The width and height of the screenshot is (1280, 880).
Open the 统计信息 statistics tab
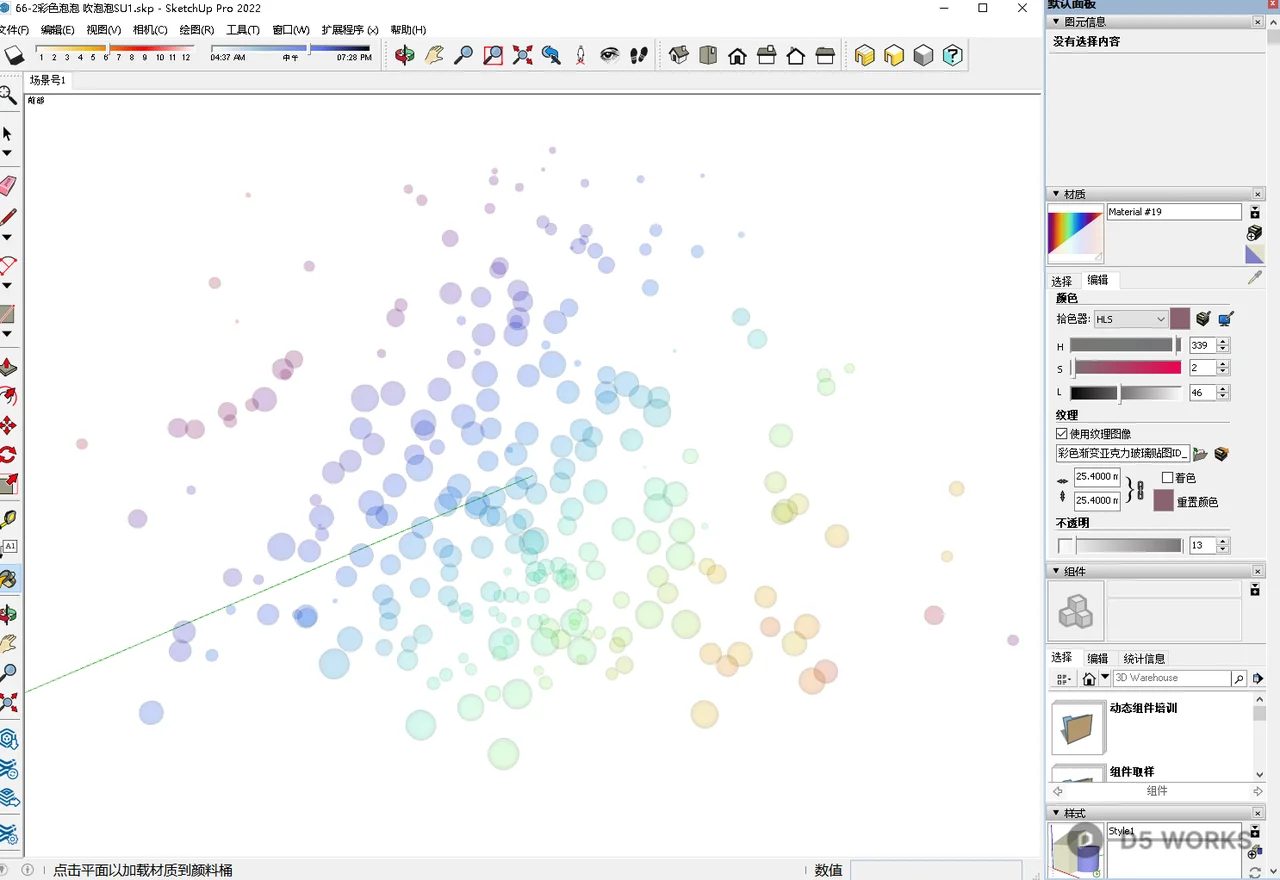tap(1144, 658)
